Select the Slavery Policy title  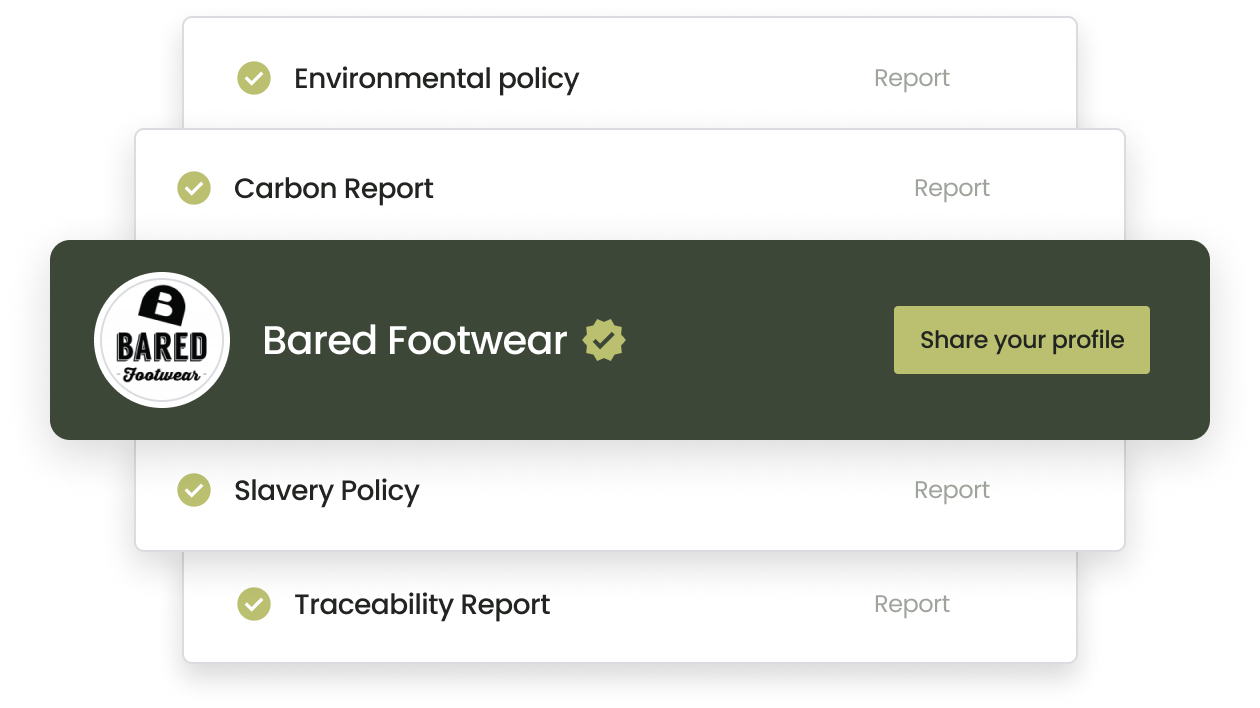(327, 491)
